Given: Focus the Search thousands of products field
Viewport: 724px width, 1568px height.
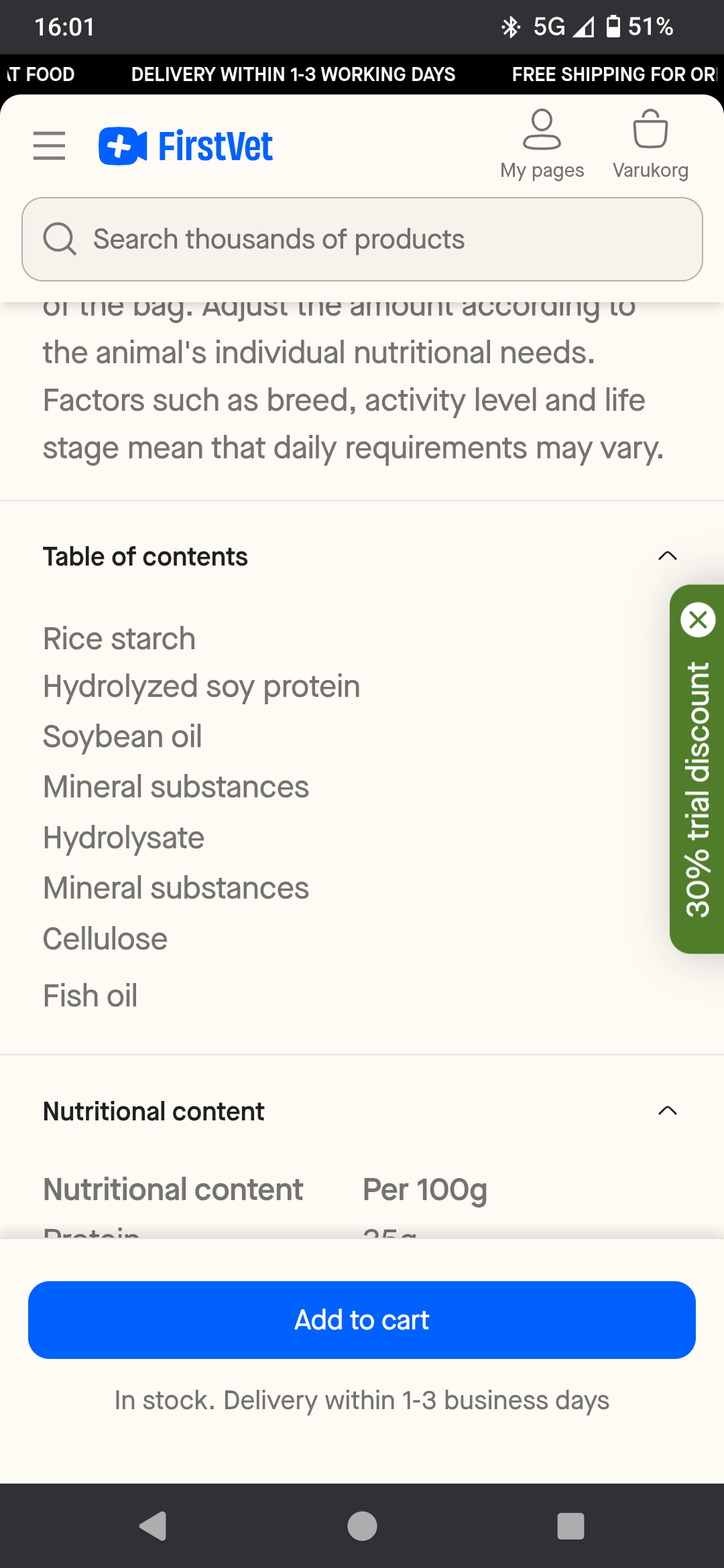Looking at the screenshot, I should click(389, 239).
